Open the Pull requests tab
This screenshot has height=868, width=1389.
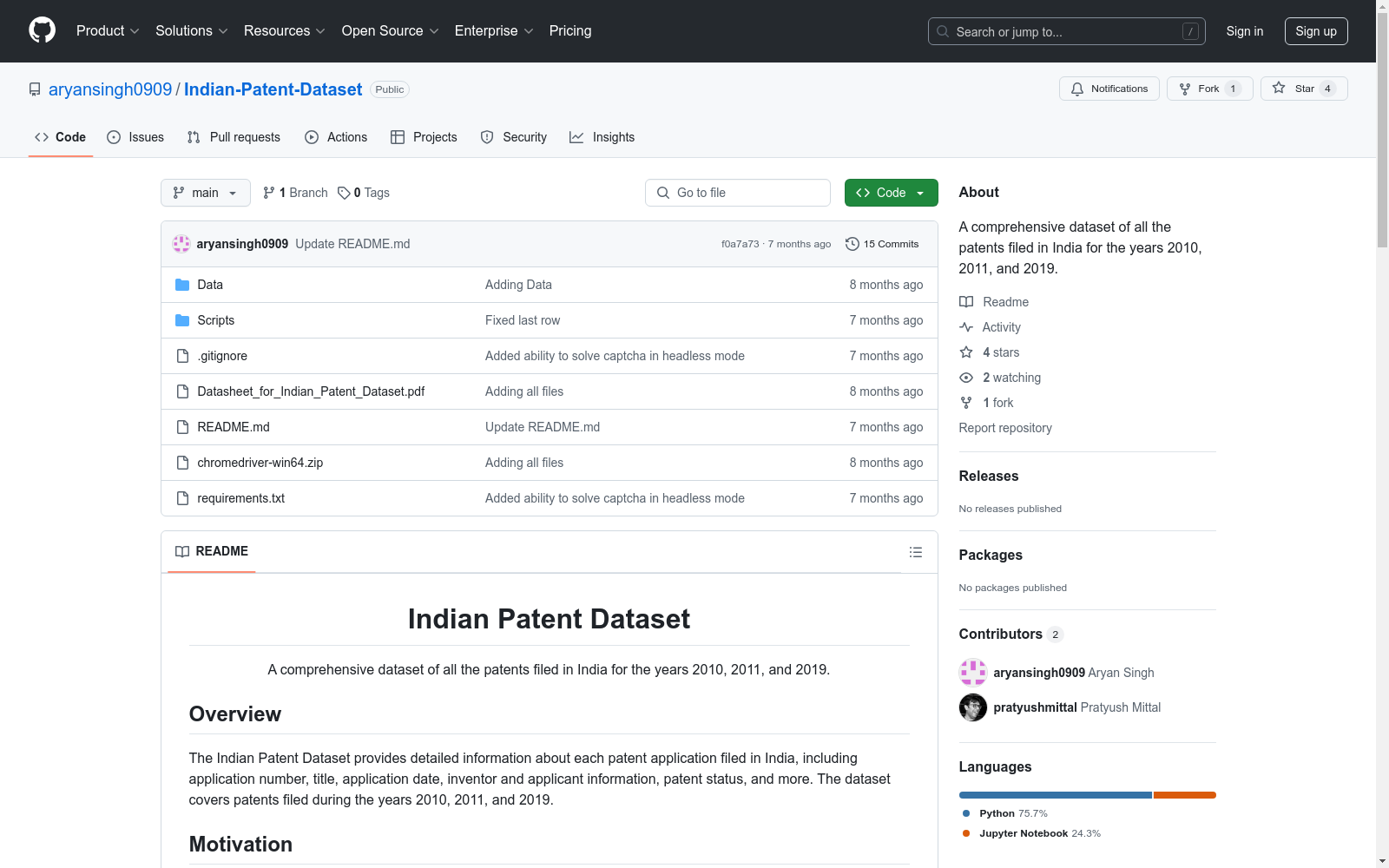coord(234,137)
